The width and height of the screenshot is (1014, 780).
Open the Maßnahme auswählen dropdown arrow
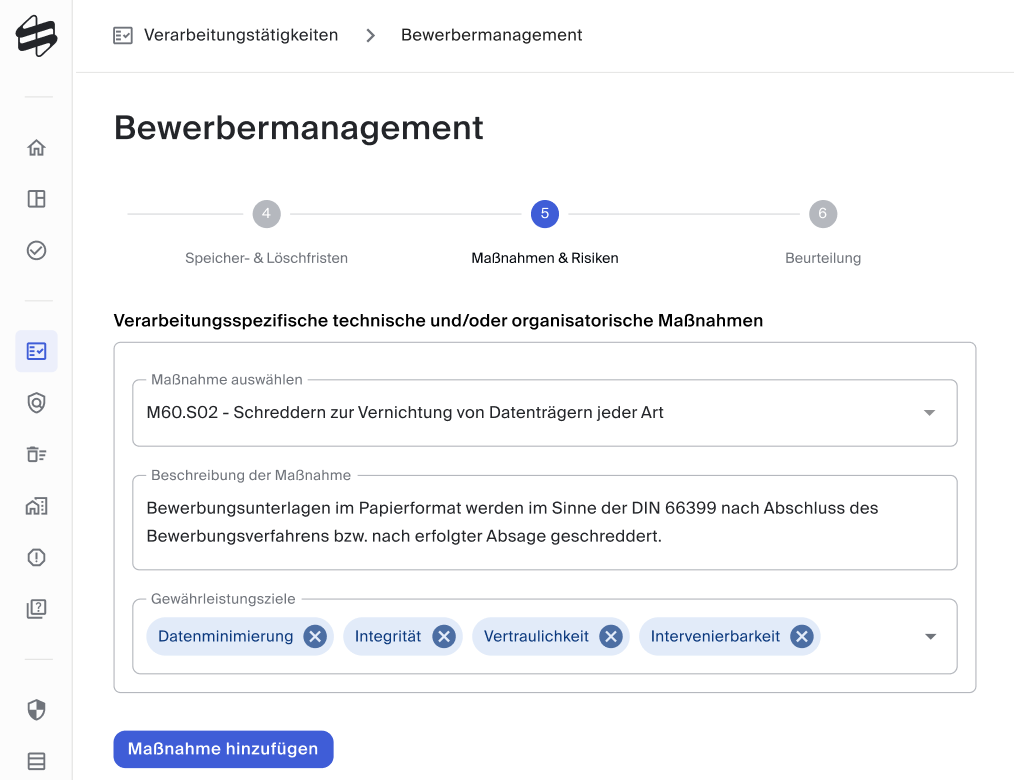[x=929, y=413]
